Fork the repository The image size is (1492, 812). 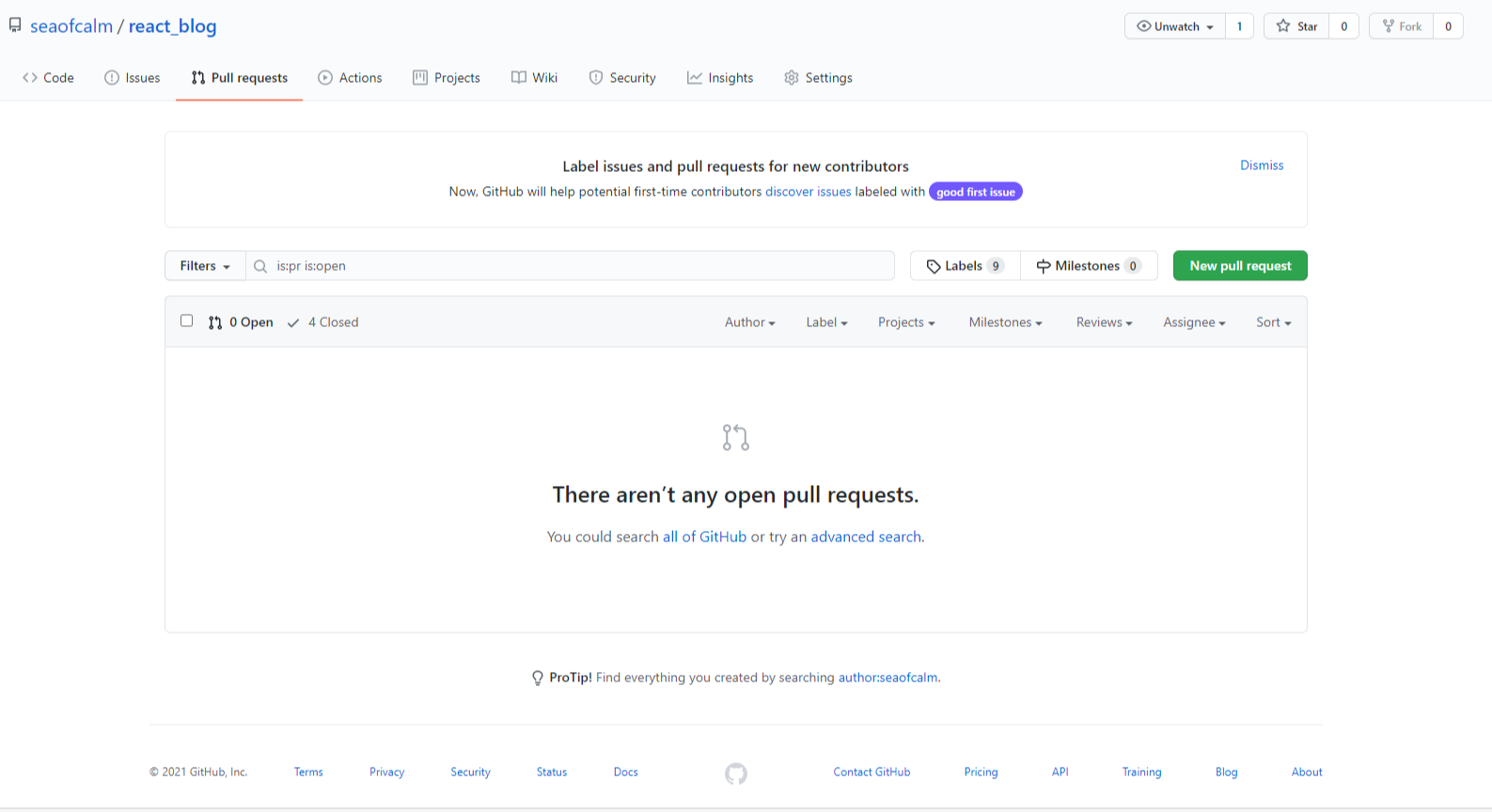click(x=1402, y=26)
